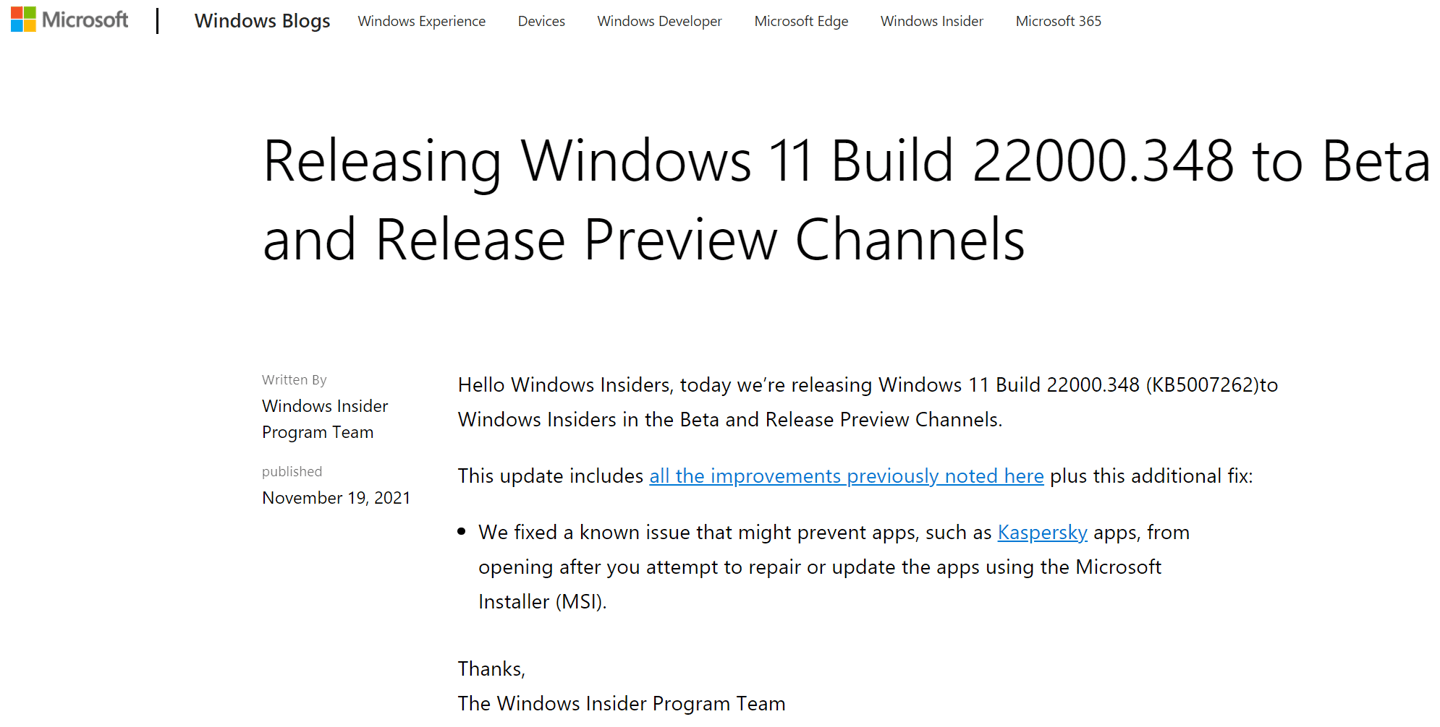Open the Microsoft 365 section
The image size is (1440, 727).
1058,20
